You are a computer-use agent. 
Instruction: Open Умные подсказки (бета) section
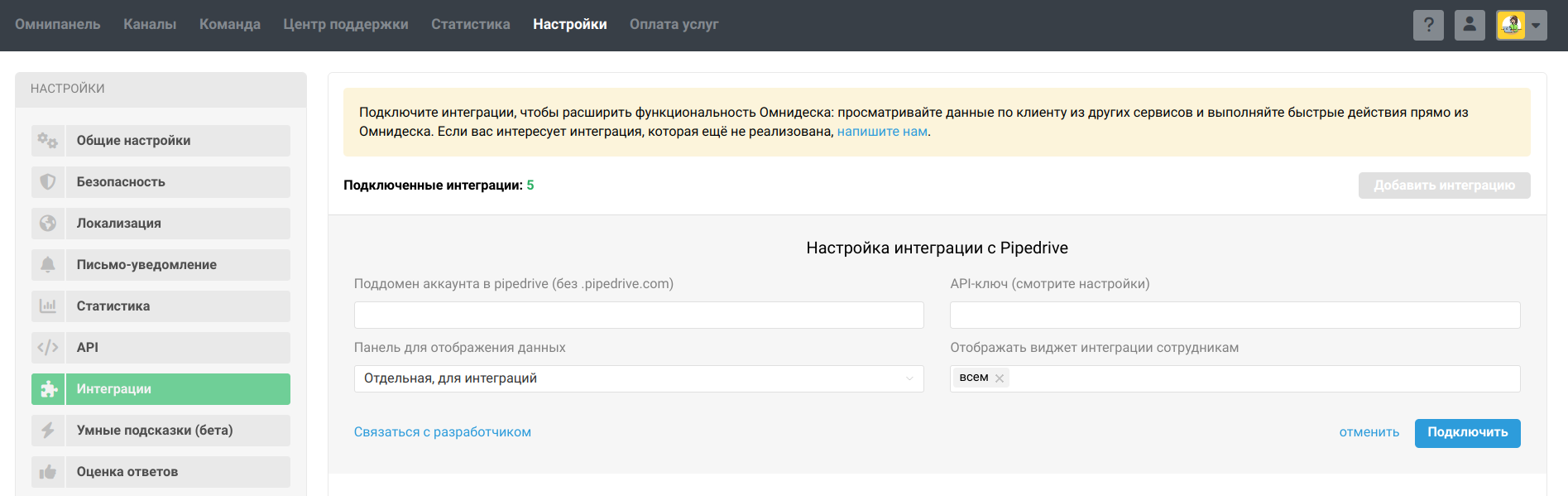161,431
